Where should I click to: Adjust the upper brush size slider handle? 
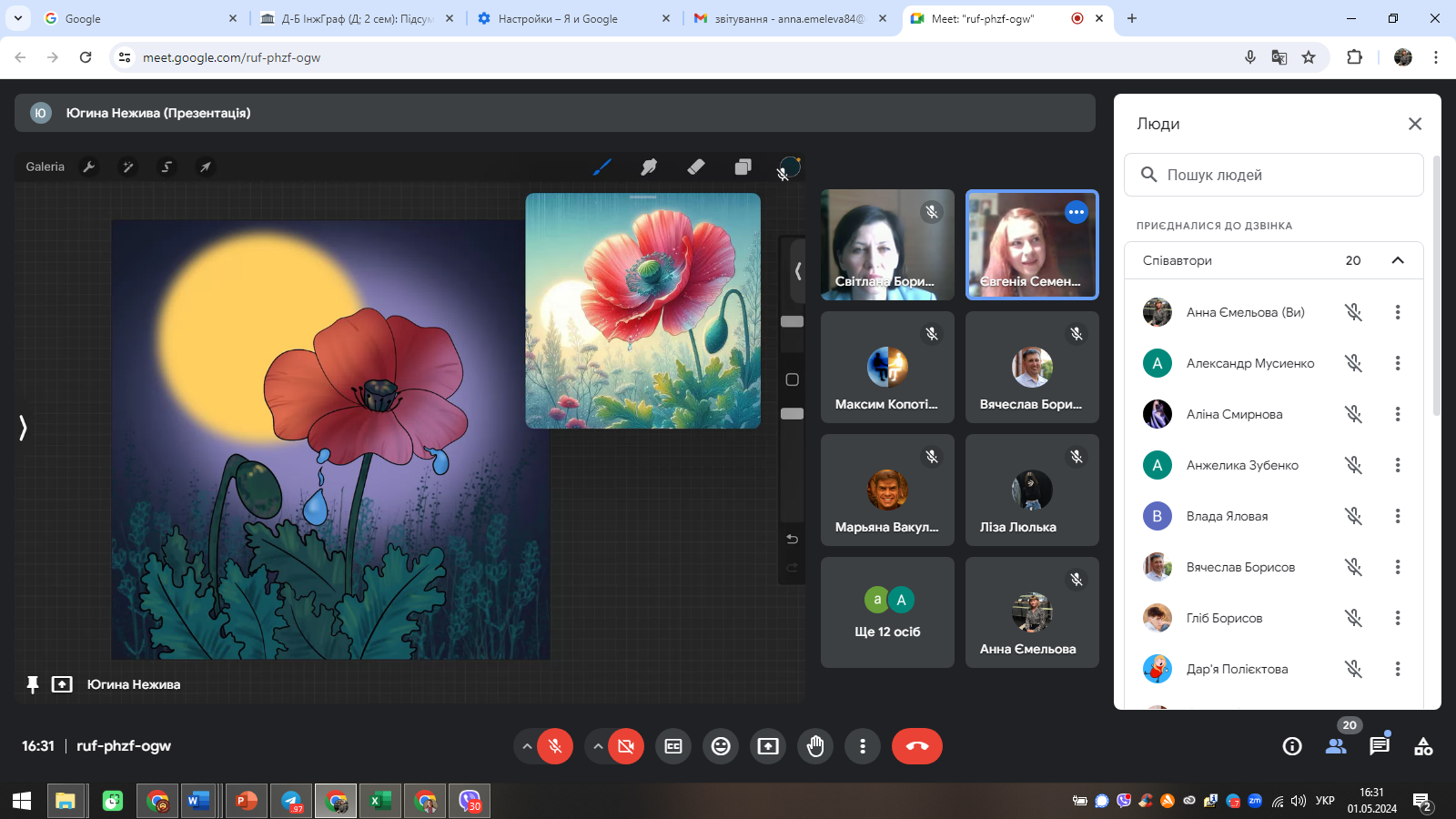pos(793,321)
